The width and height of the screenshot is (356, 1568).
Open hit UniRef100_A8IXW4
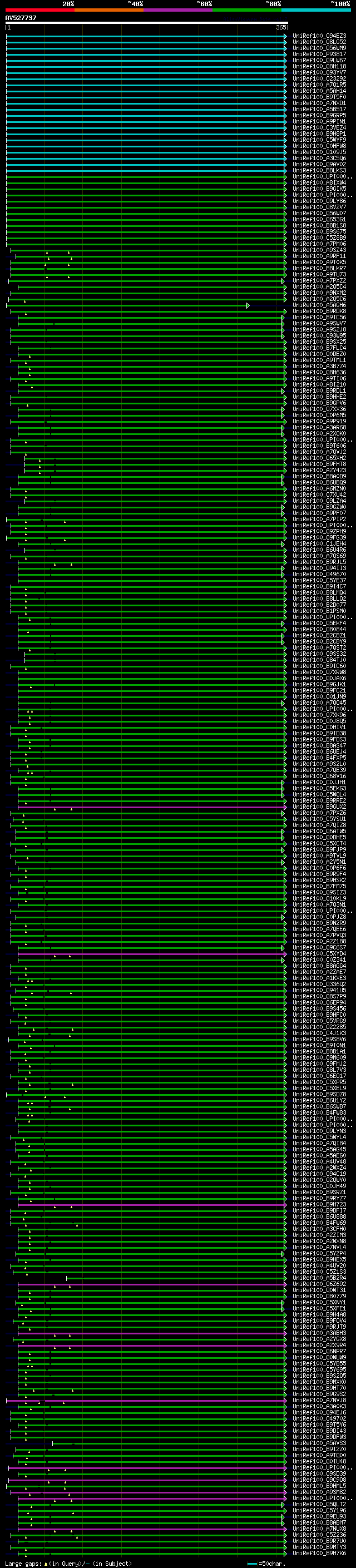point(319,182)
